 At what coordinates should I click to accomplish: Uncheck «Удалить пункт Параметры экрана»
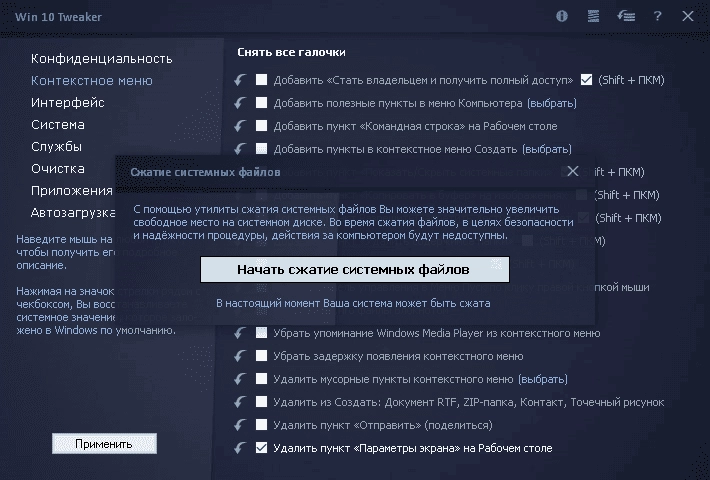pyautogui.click(x=261, y=448)
